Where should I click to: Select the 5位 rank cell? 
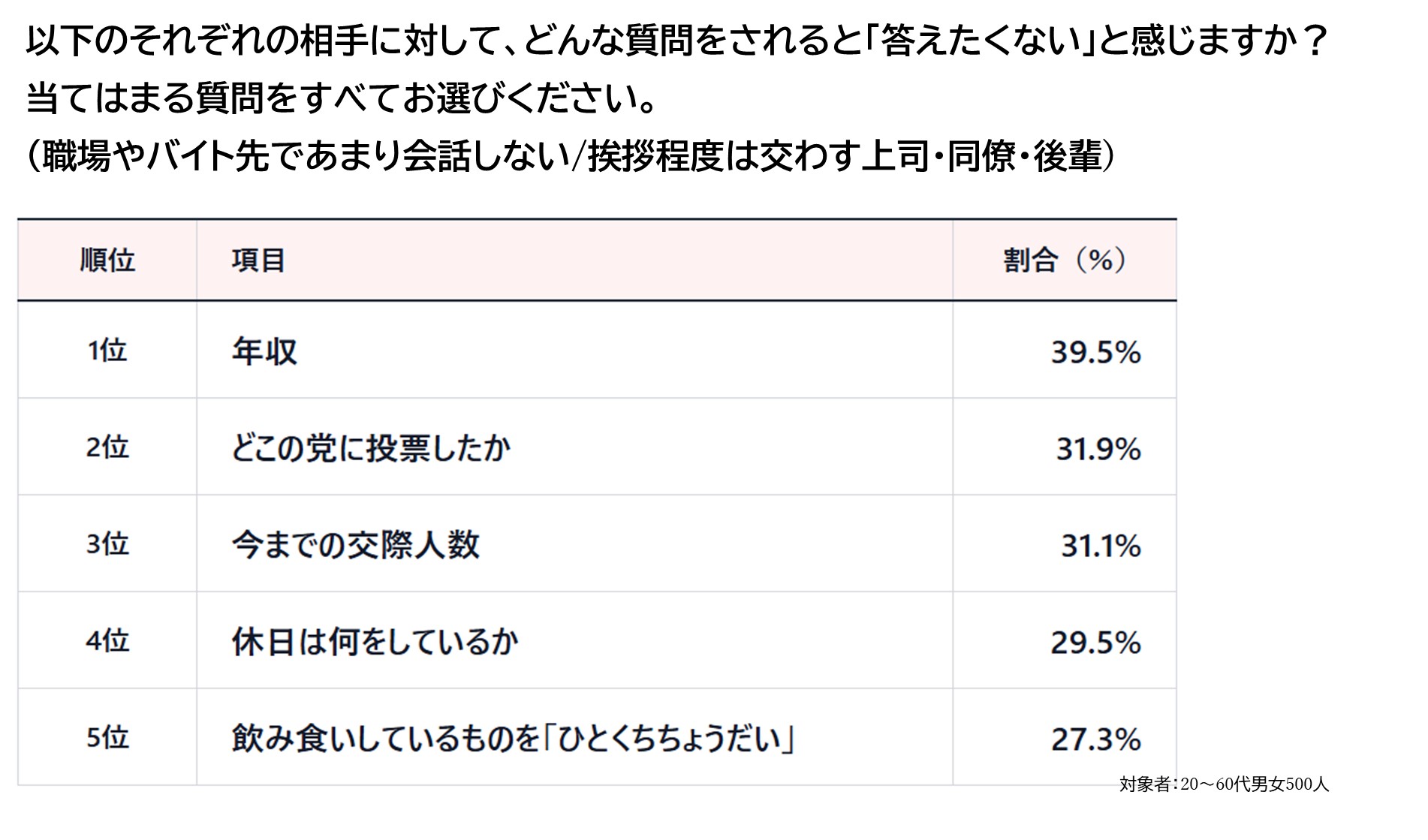[x=107, y=738]
